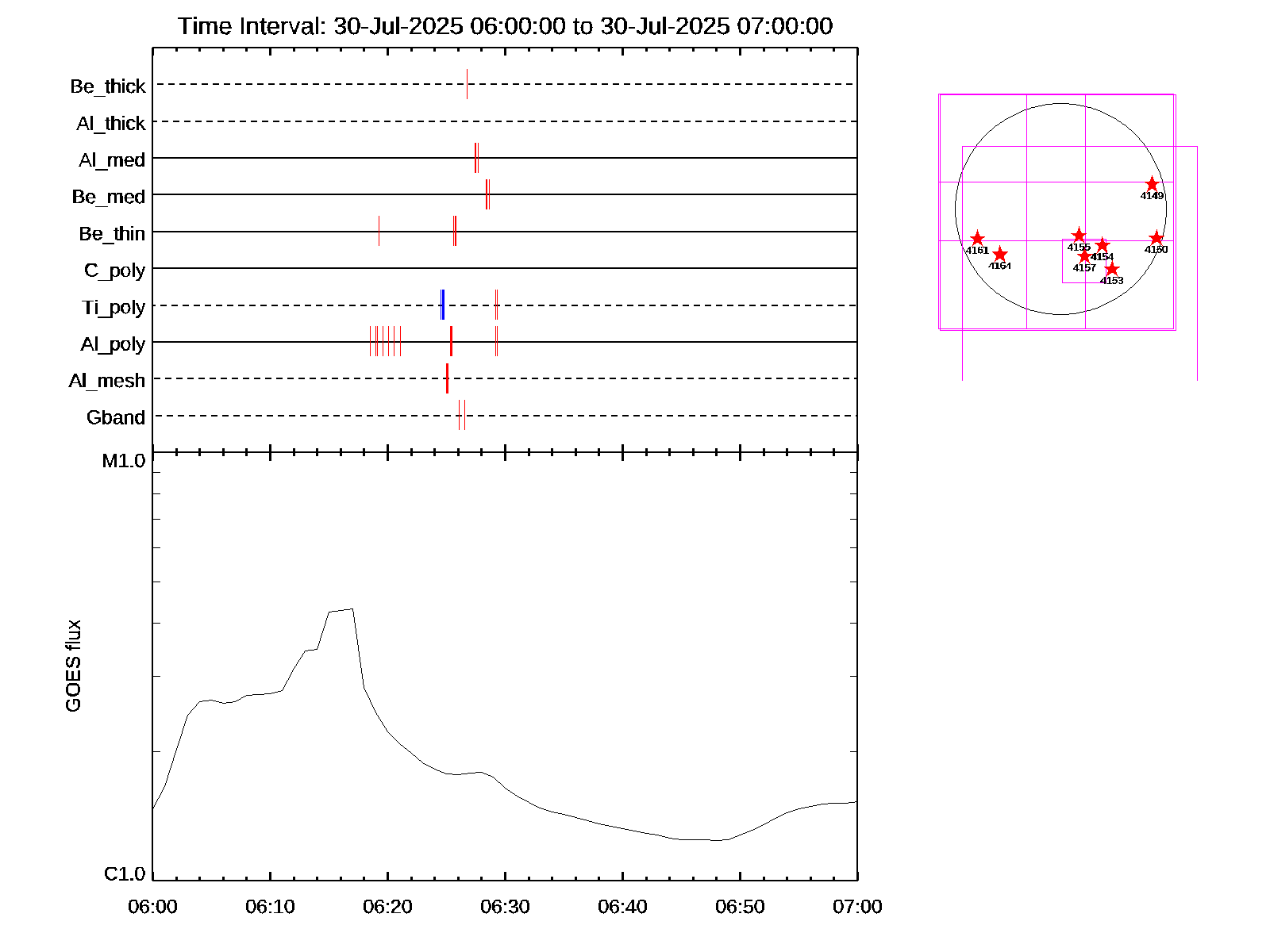Click the star for active region 4164
Screen dimensions: 1270x952
[1000, 255]
